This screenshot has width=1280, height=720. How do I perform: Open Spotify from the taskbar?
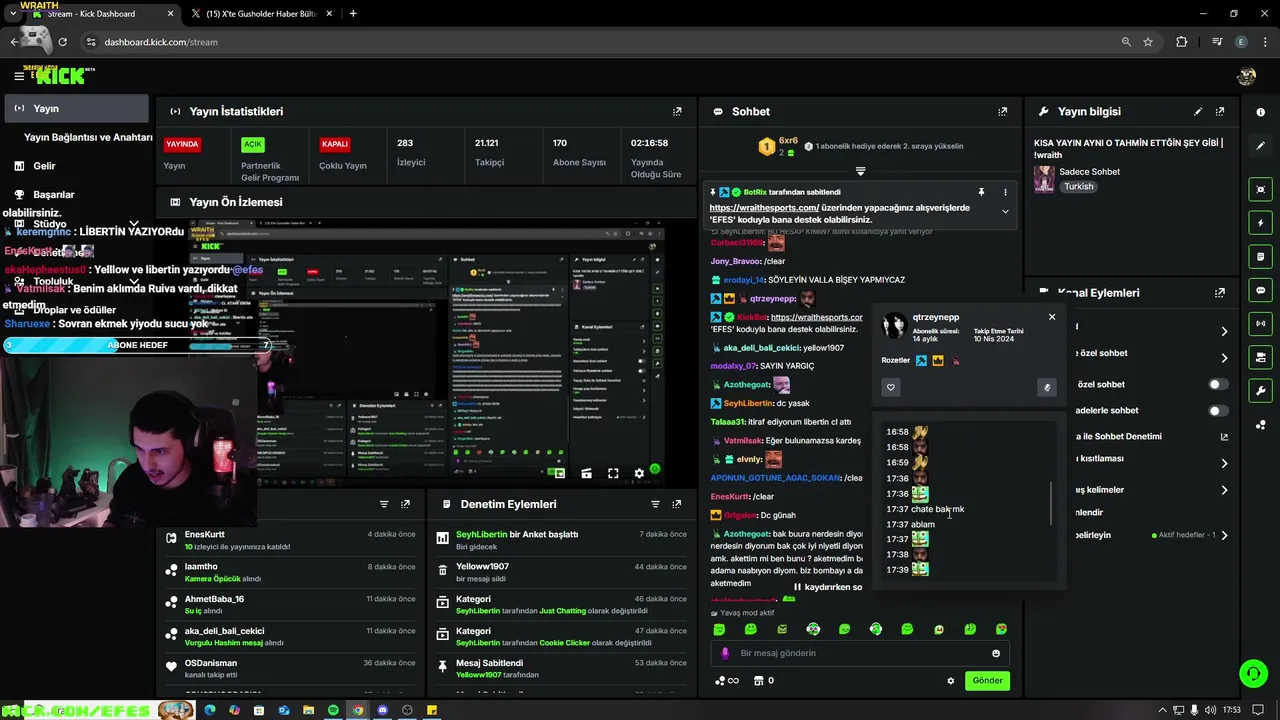[x=333, y=710]
